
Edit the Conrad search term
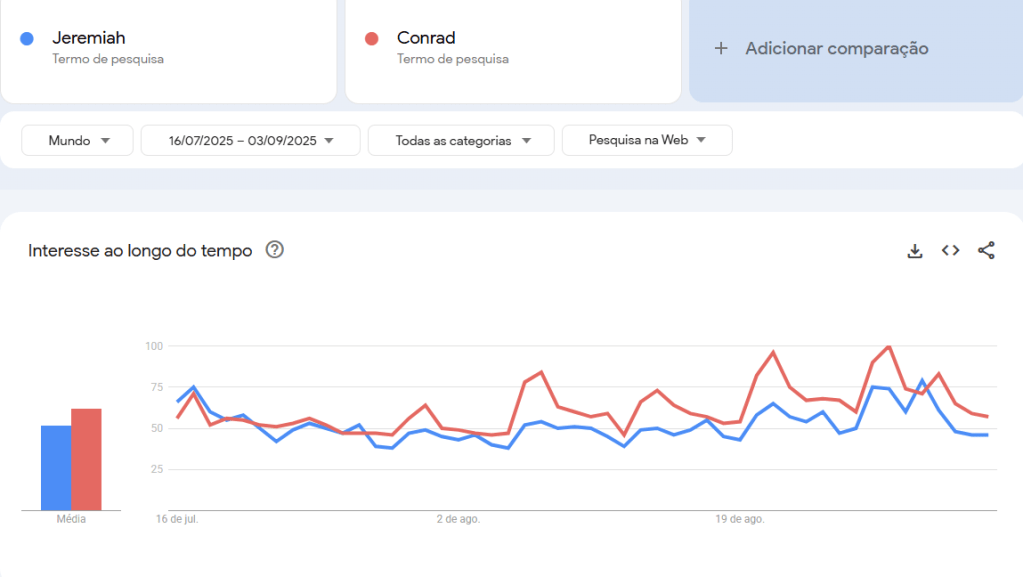(x=426, y=38)
